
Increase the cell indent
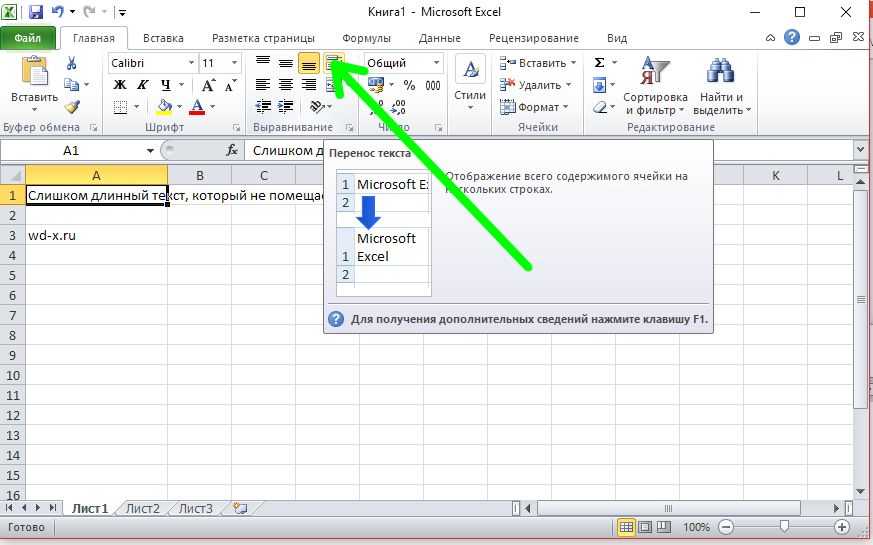pos(286,106)
